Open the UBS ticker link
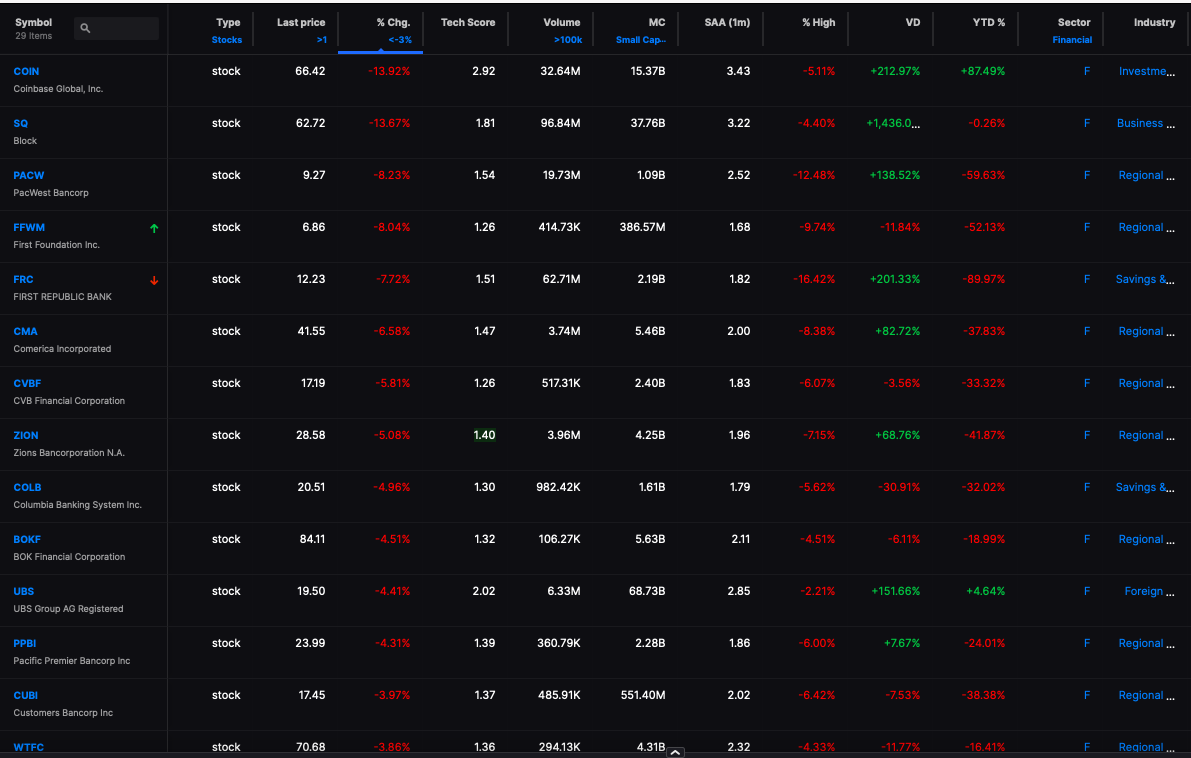The image size is (1191, 758). (x=24, y=592)
